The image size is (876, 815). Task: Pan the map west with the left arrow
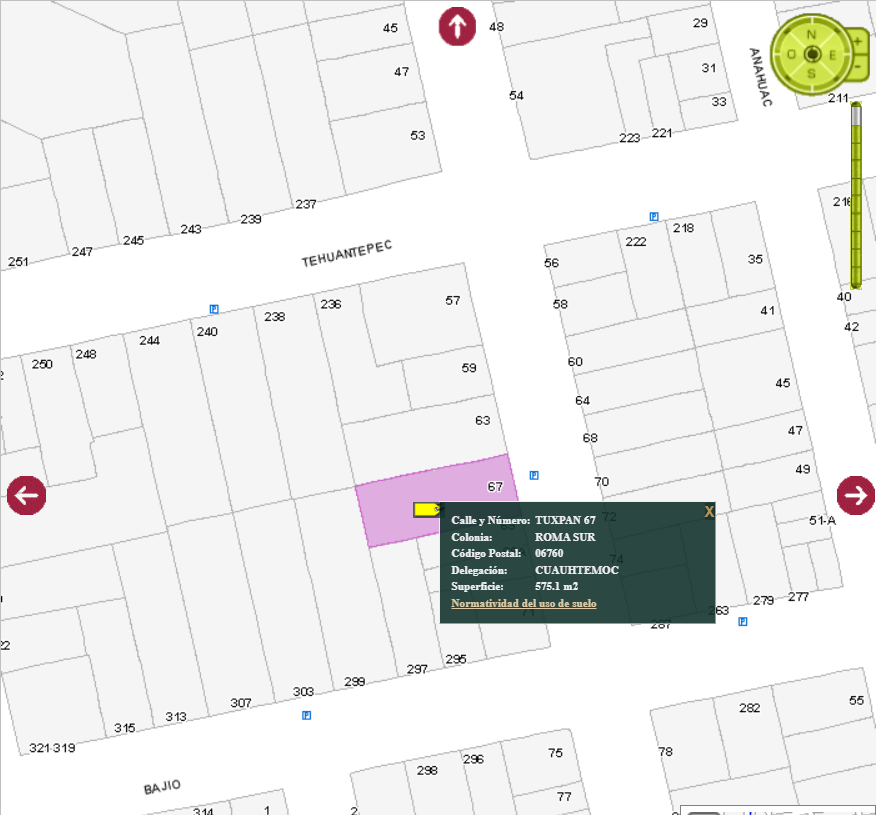pos(26,495)
